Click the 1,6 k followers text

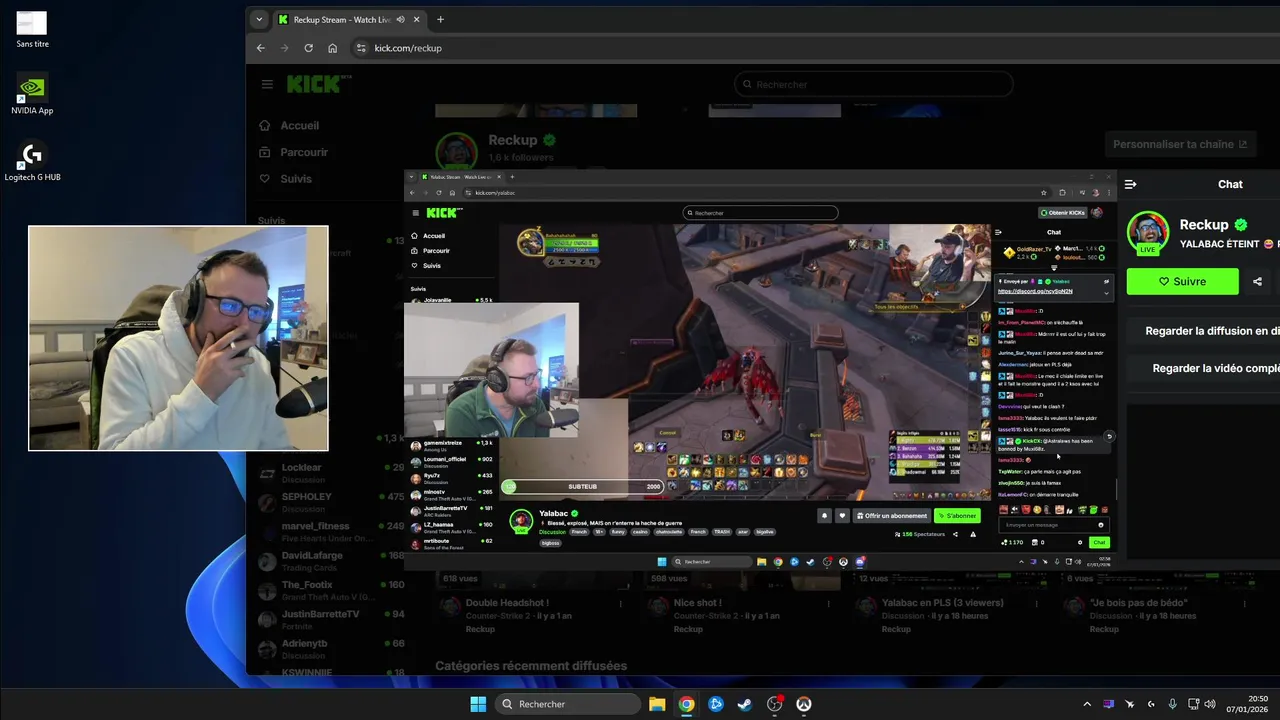521,158
